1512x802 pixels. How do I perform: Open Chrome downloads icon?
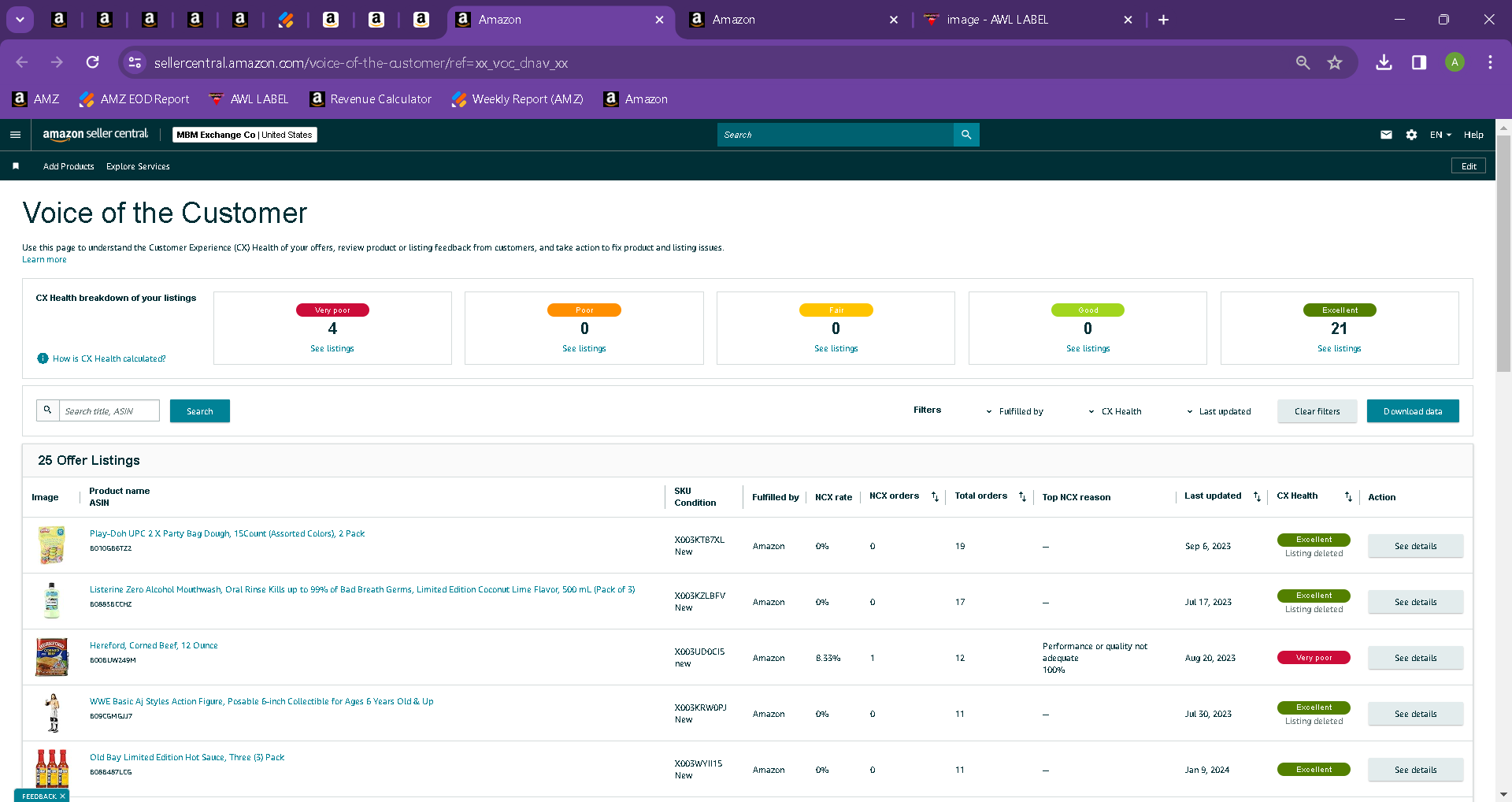click(x=1384, y=62)
